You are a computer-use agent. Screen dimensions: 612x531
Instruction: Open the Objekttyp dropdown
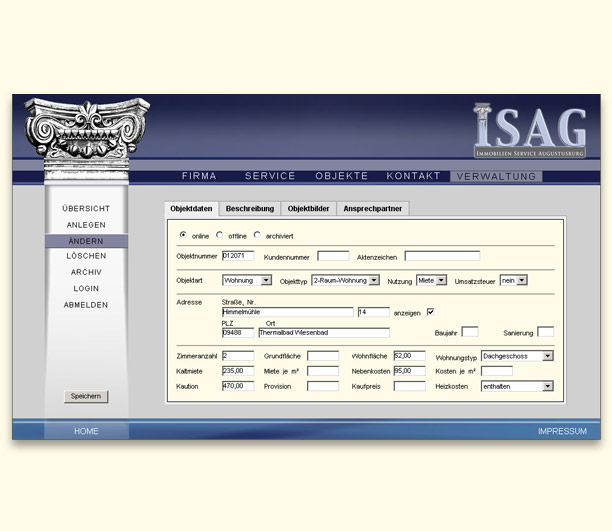tap(345, 281)
